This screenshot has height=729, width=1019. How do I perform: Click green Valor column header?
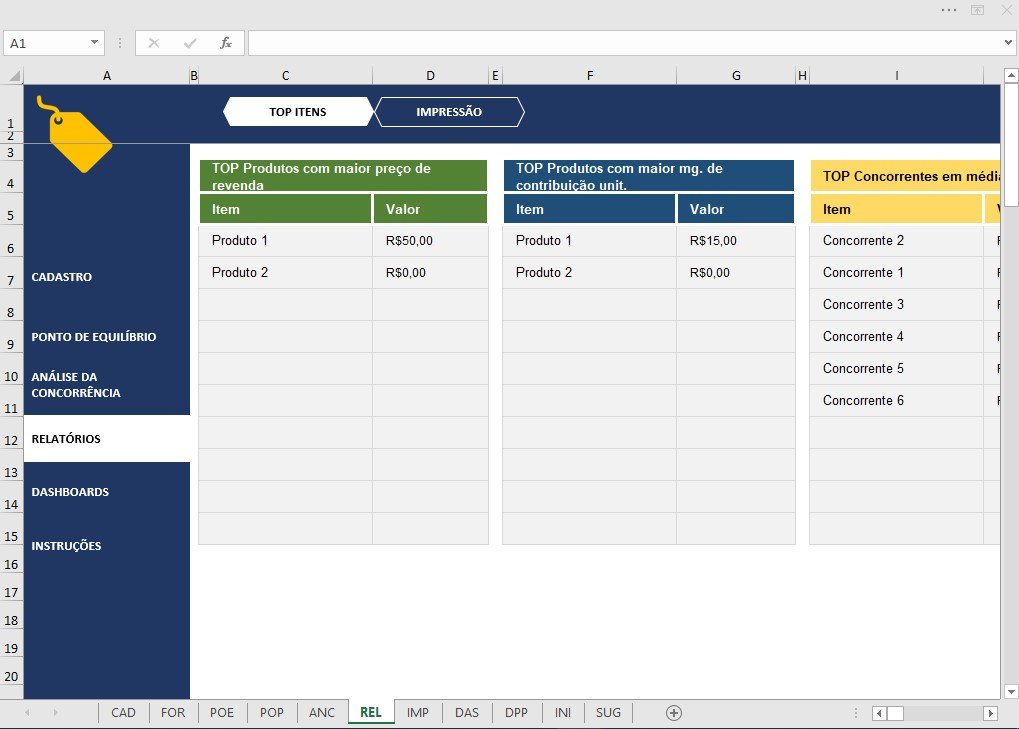[430, 209]
